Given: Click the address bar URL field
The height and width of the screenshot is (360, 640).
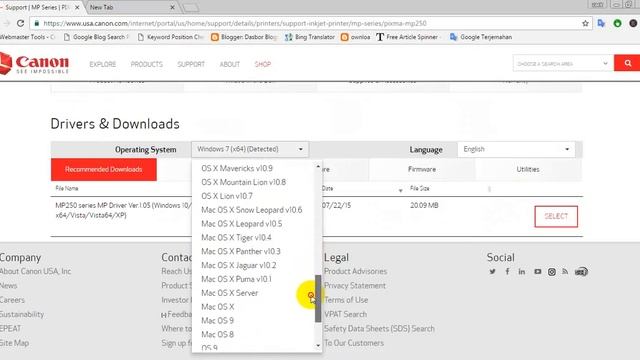Looking at the screenshot, I should pyautogui.click(x=306, y=23).
